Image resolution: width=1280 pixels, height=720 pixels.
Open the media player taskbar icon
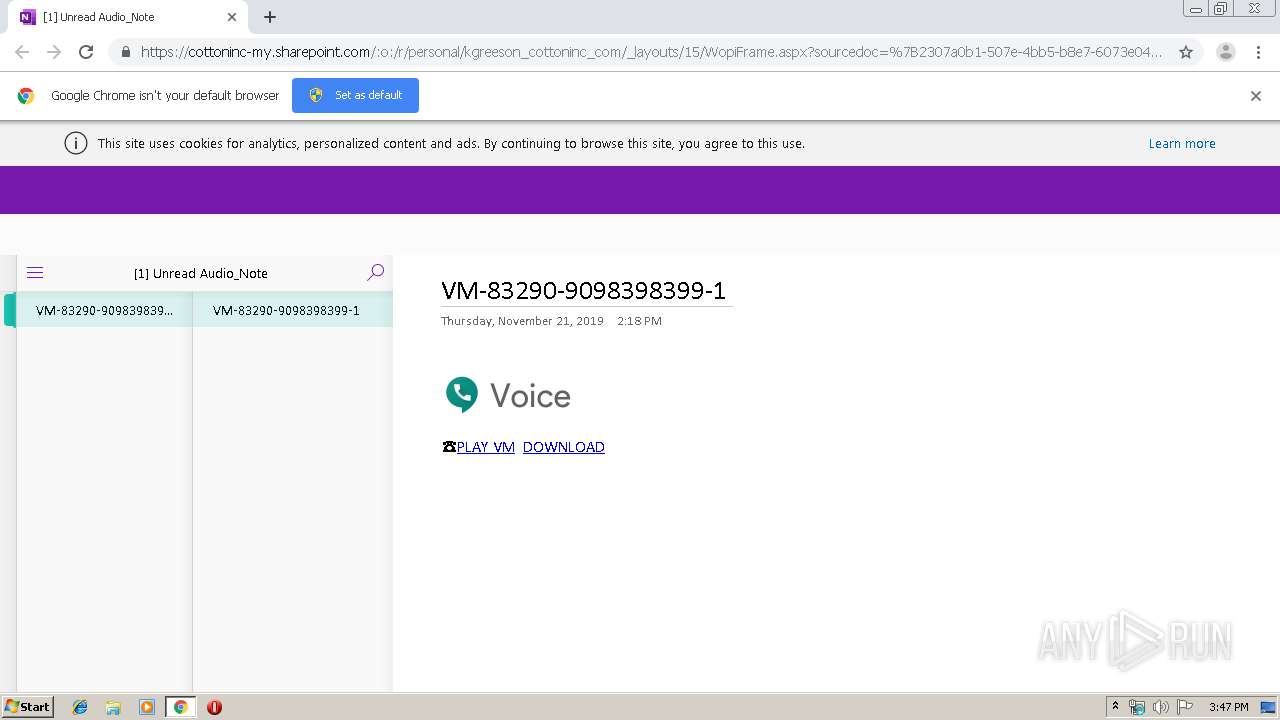coord(147,707)
